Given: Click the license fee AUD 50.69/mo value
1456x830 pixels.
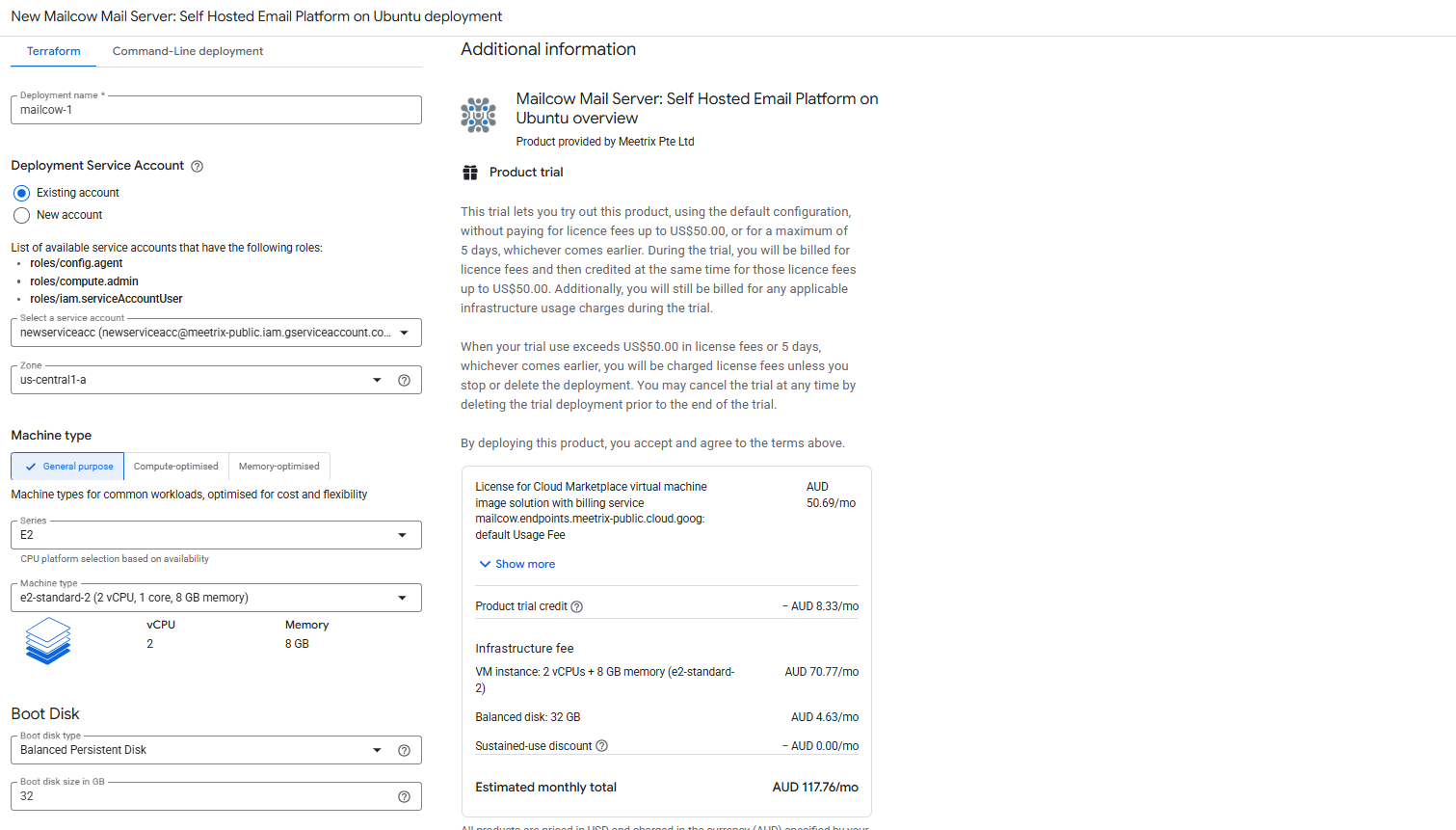Looking at the screenshot, I should tap(831, 495).
